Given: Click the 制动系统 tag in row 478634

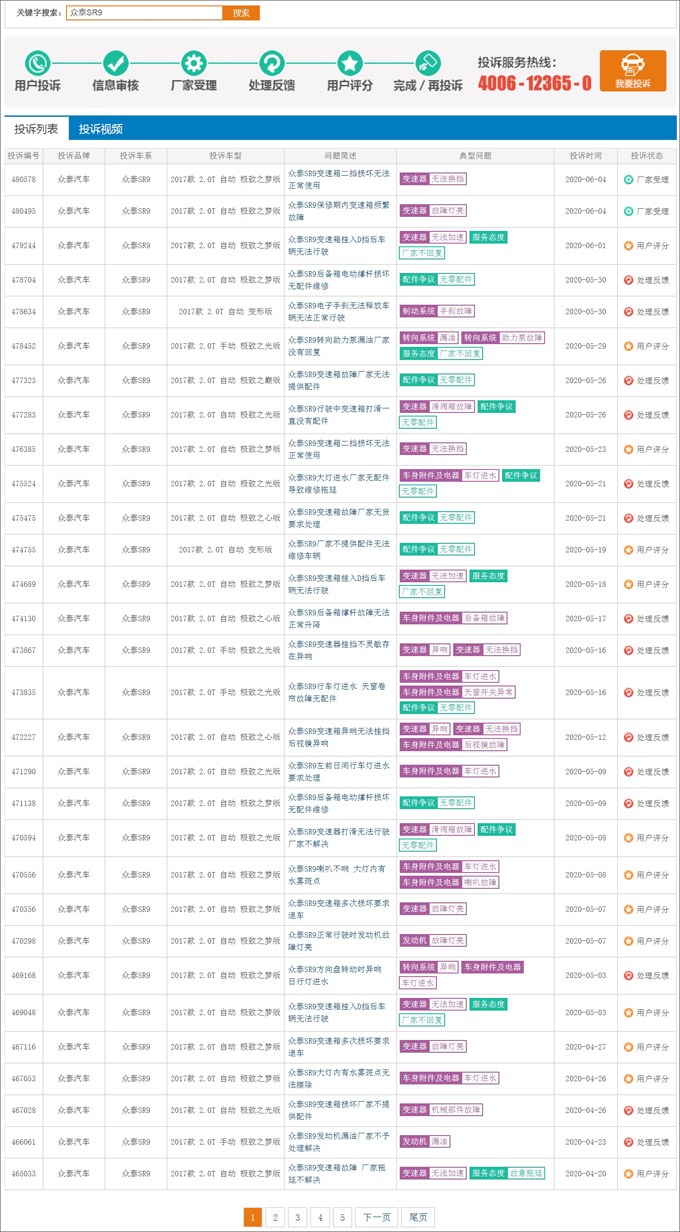Looking at the screenshot, I should click(x=418, y=311).
